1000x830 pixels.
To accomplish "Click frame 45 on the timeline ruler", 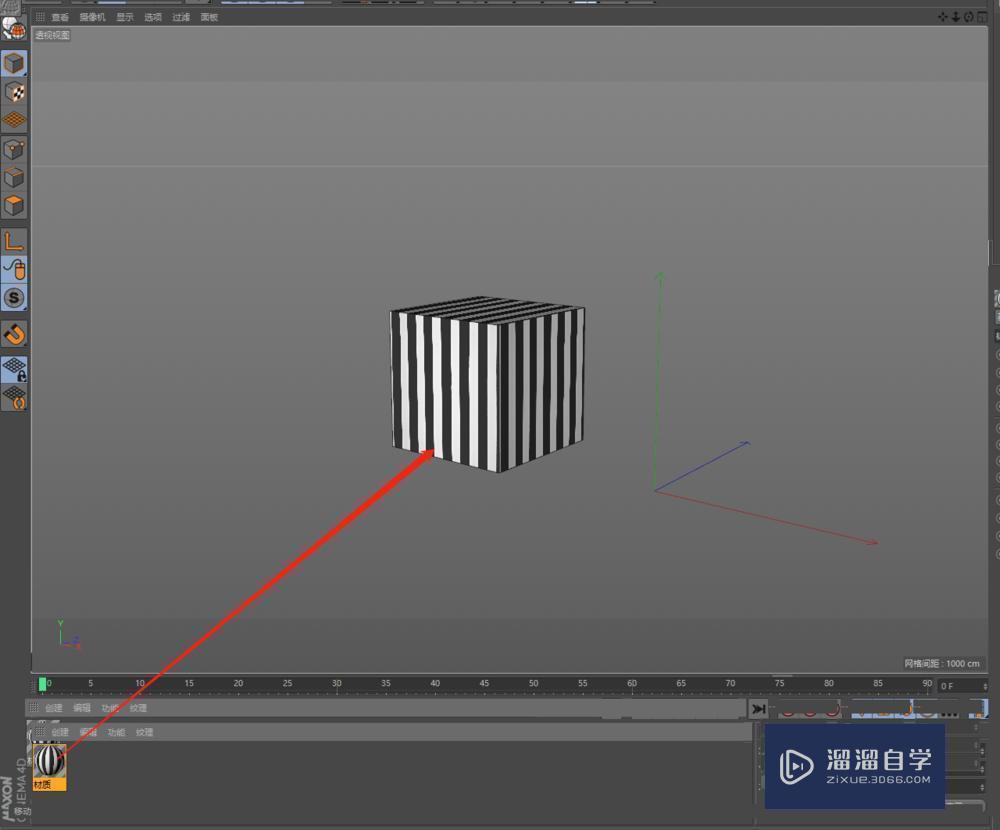I will coord(484,683).
